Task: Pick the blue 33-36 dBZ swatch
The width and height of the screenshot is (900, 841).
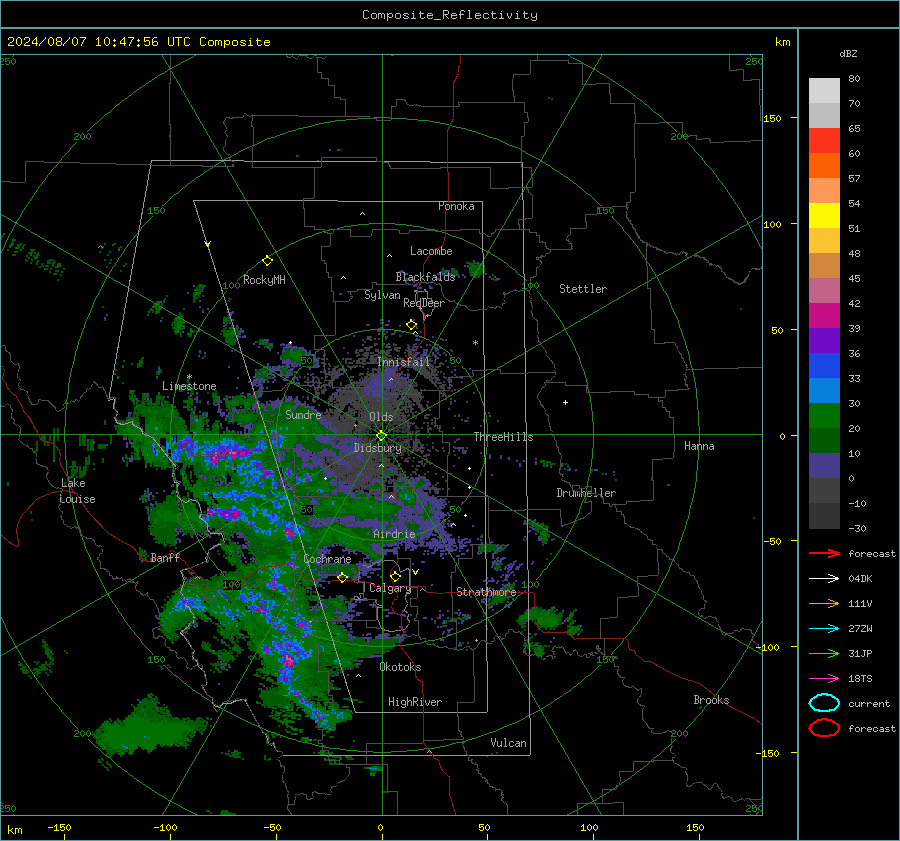Action: (824, 366)
